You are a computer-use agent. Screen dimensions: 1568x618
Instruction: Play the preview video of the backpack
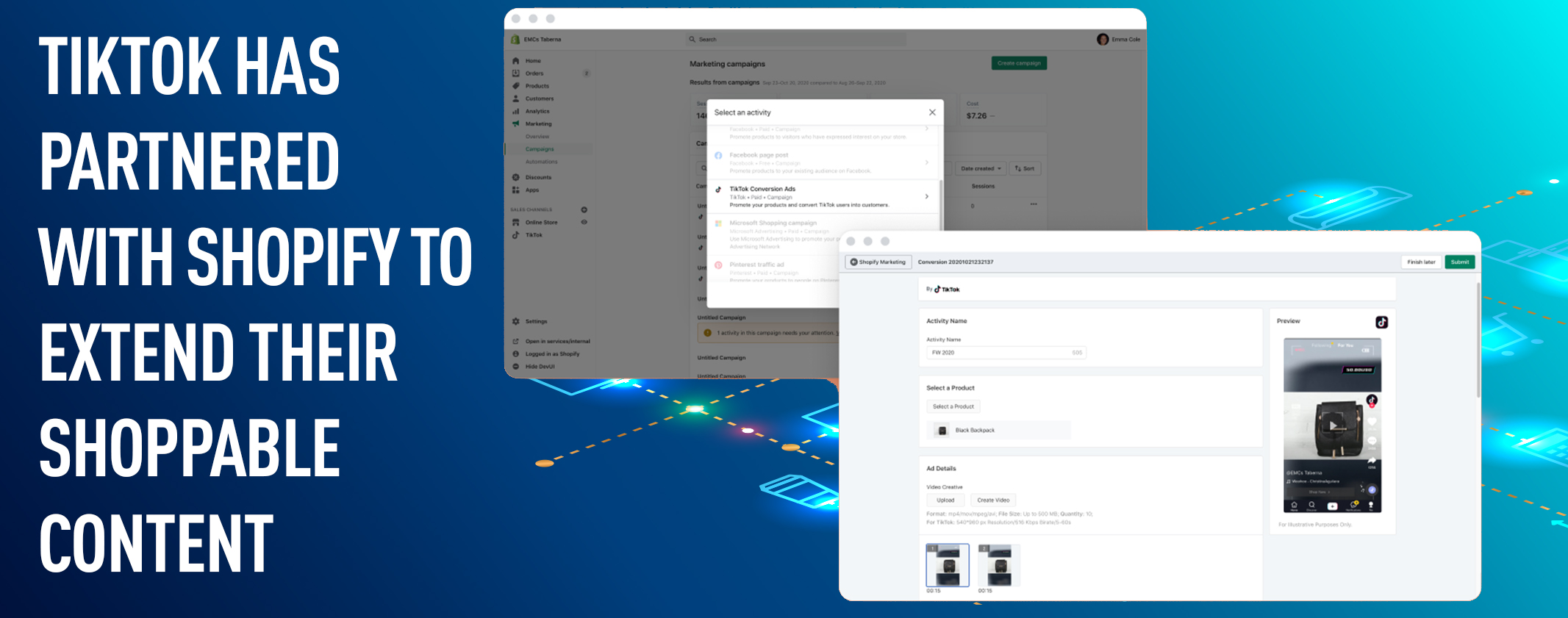(x=1333, y=425)
